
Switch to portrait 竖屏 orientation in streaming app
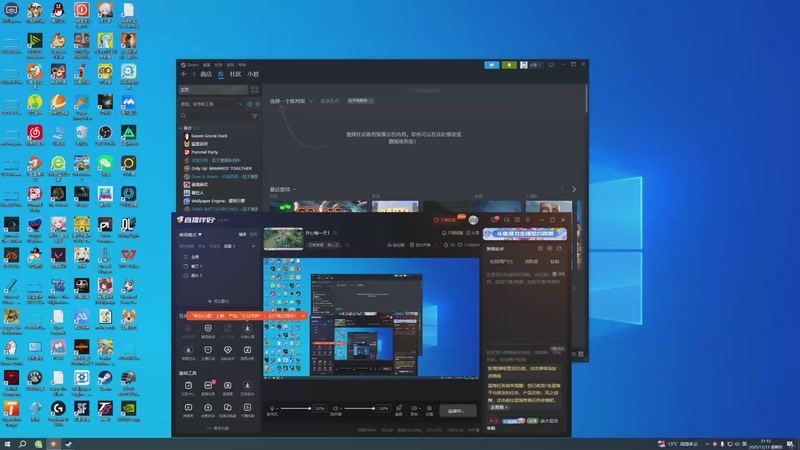pyautogui.click(x=254, y=235)
